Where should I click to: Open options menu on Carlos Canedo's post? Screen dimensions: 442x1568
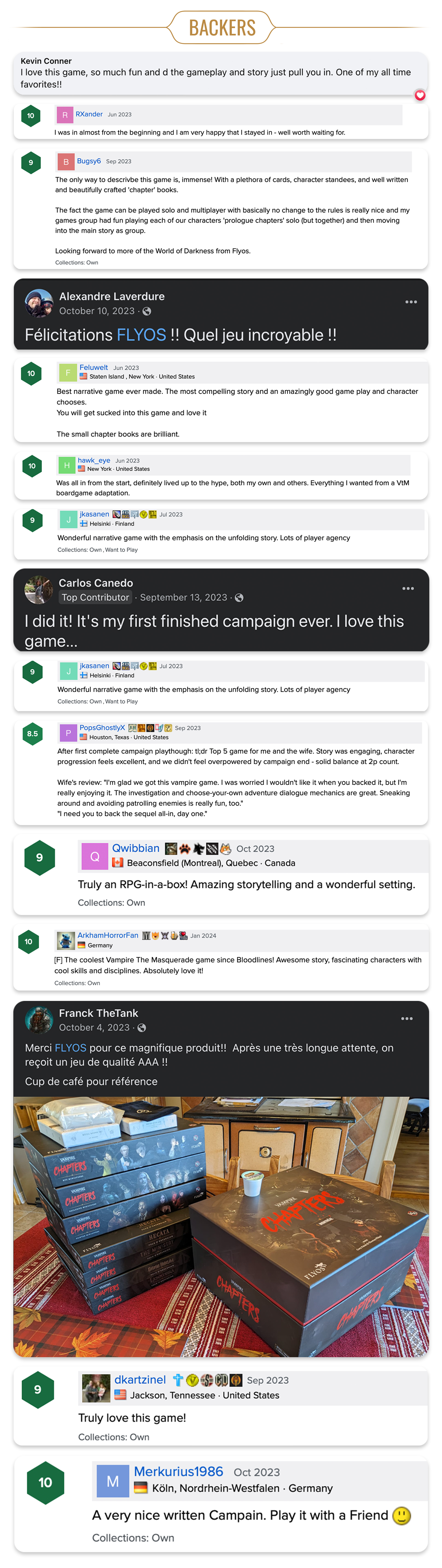click(x=408, y=589)
